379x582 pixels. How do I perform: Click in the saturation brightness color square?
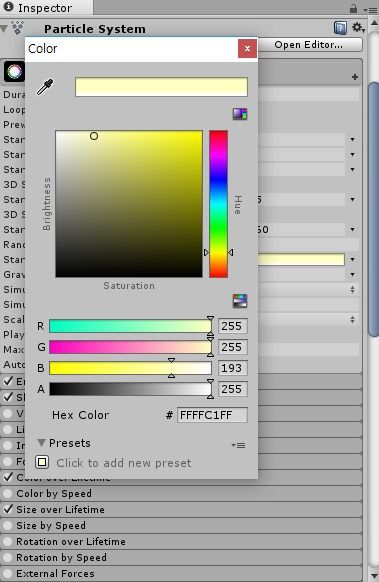coord(129,204)
